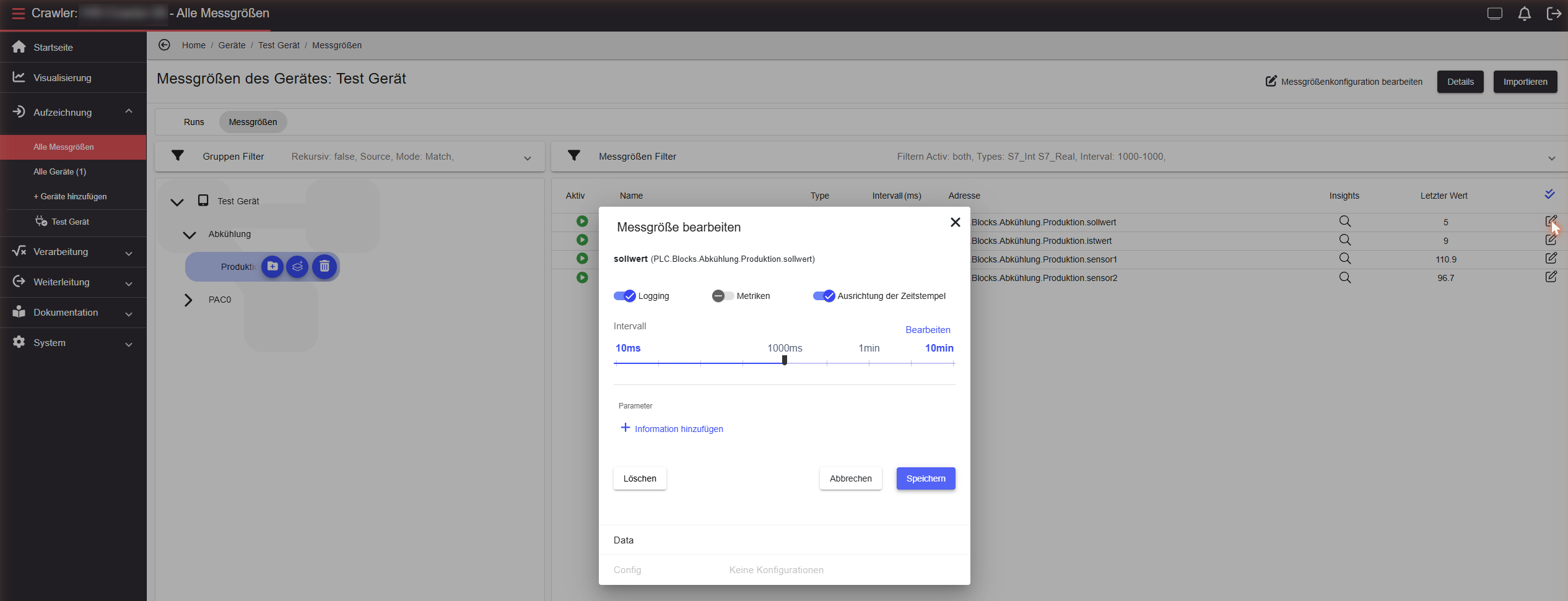This screenshot has width=1568, height=601.
Task: Click the Data section in dialog
Action: coord(784,540)
